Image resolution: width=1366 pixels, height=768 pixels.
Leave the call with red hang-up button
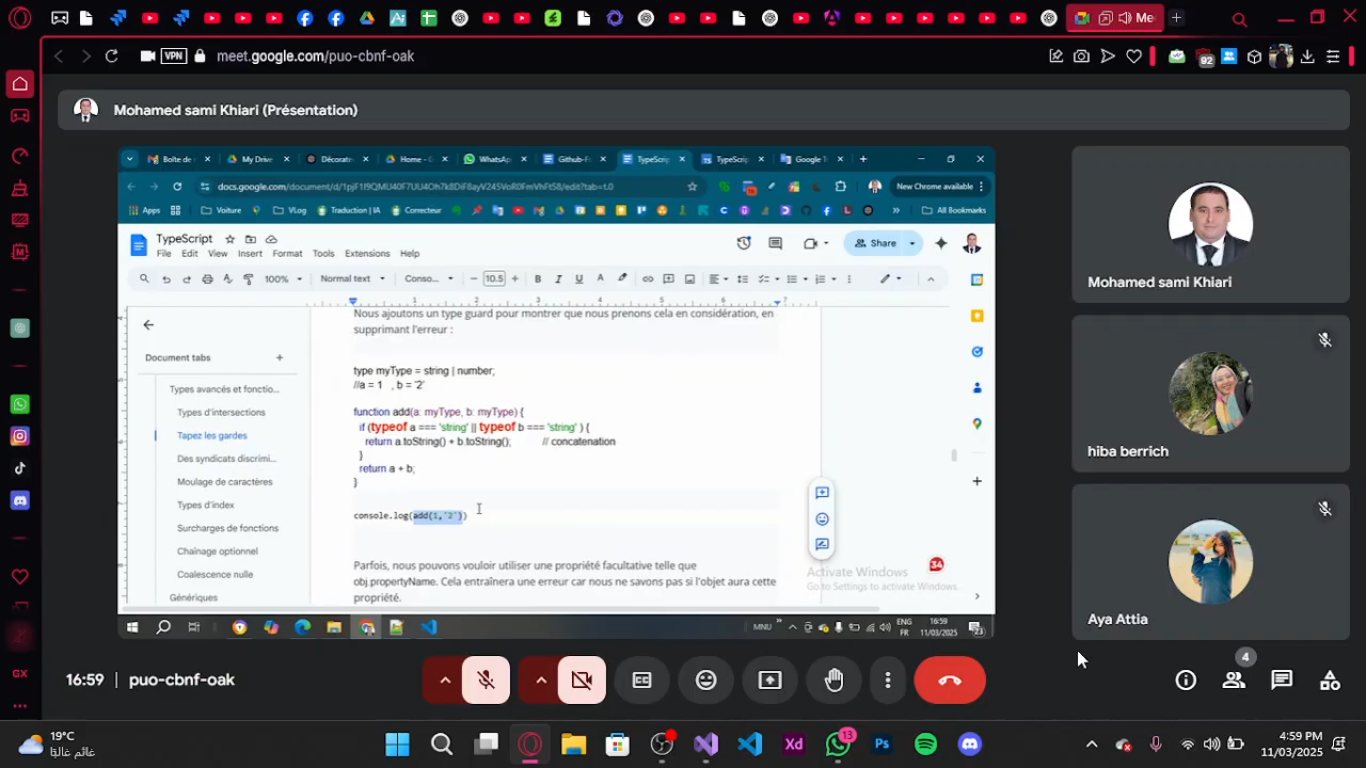pyautogui.click(x=950, y=680)
